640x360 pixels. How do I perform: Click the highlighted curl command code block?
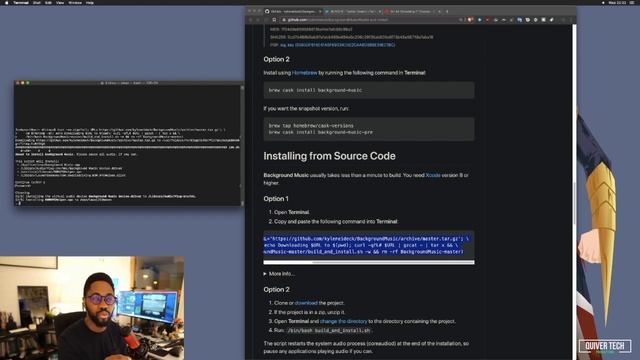[x=369, y=245]
